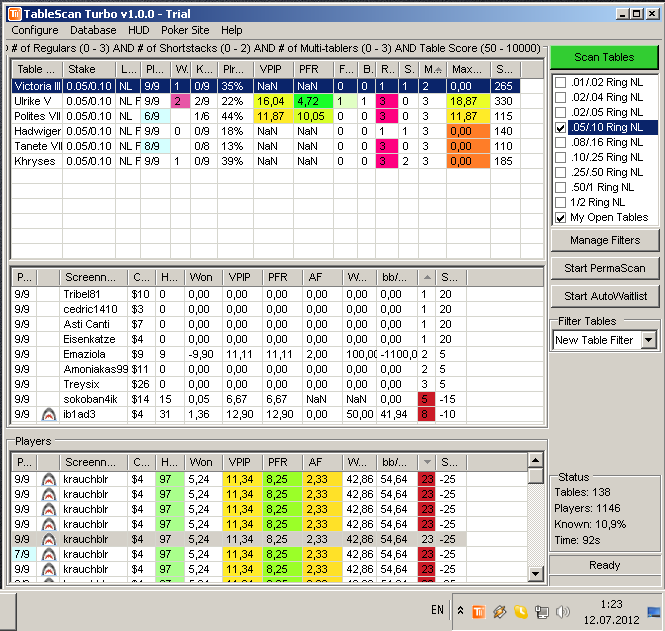Click the TableScan orange tray icon
665x631 pixels.
point(479,611)
